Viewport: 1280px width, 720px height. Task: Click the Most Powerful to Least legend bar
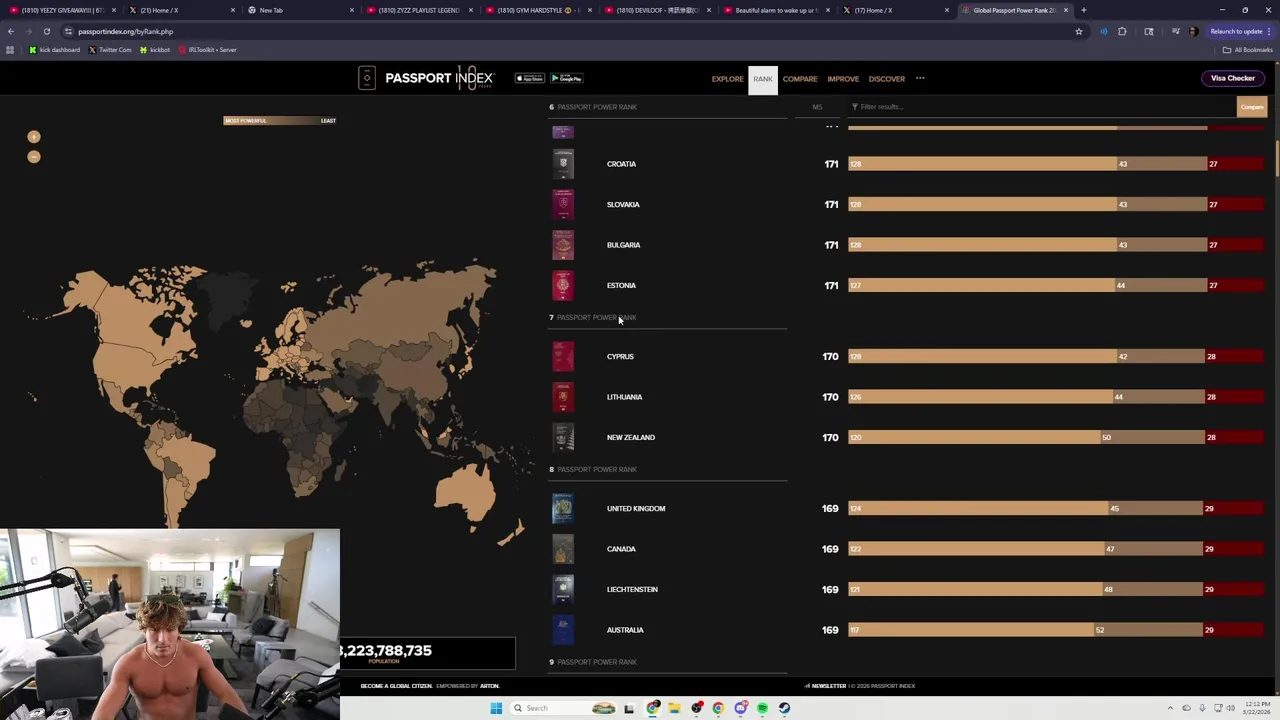tap(280, 120)
